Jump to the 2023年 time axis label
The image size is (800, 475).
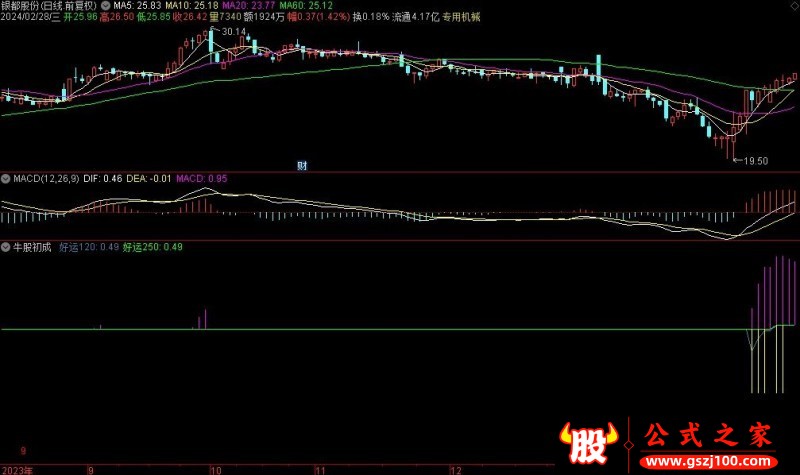pyautogui.click(x=19, y=468)
